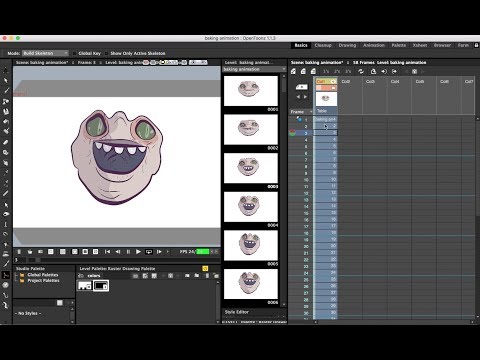
Task: Select the Hook tool
Action: (5, 295)
